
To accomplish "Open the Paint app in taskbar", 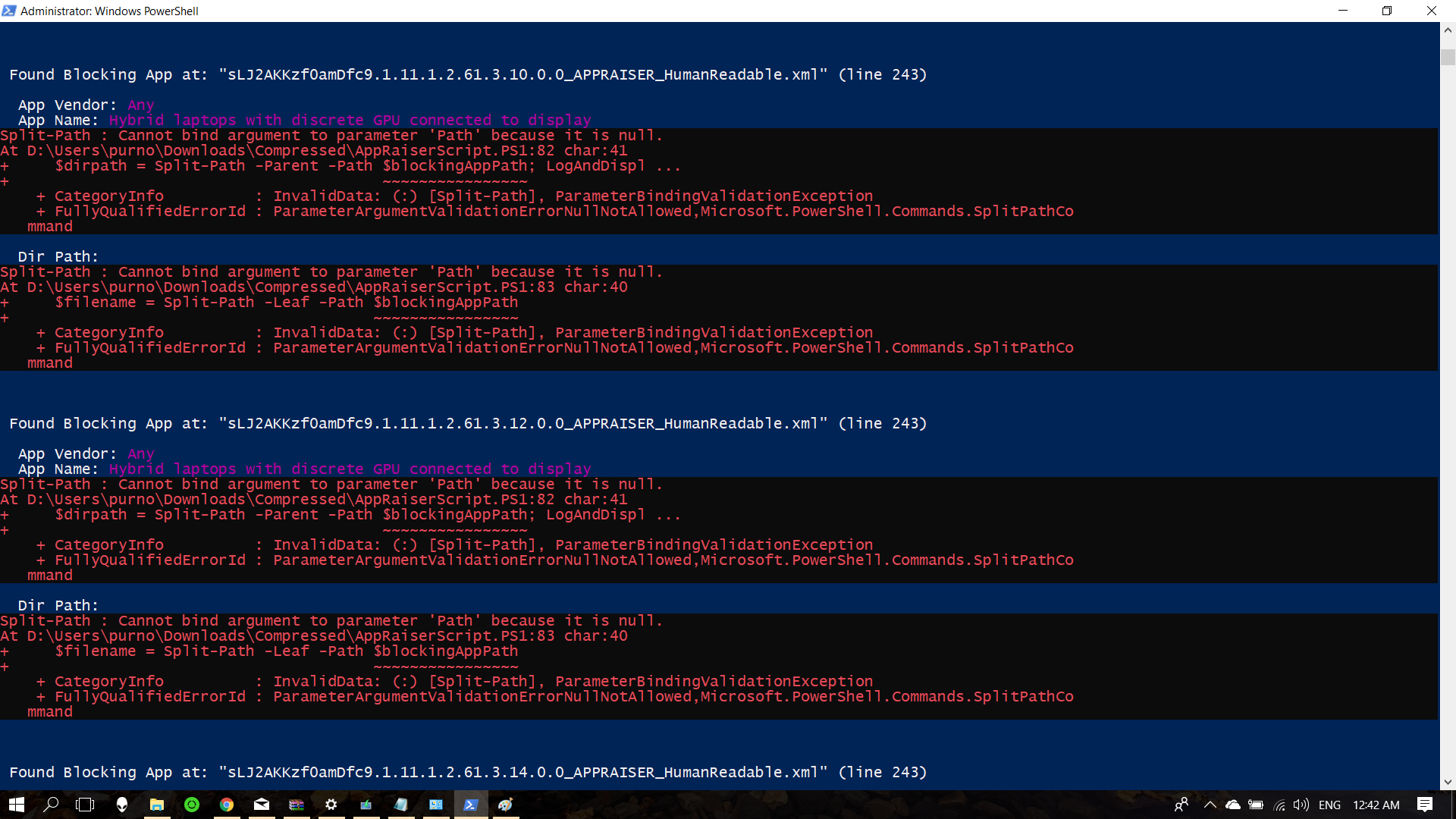I will (x=506, y=805).
